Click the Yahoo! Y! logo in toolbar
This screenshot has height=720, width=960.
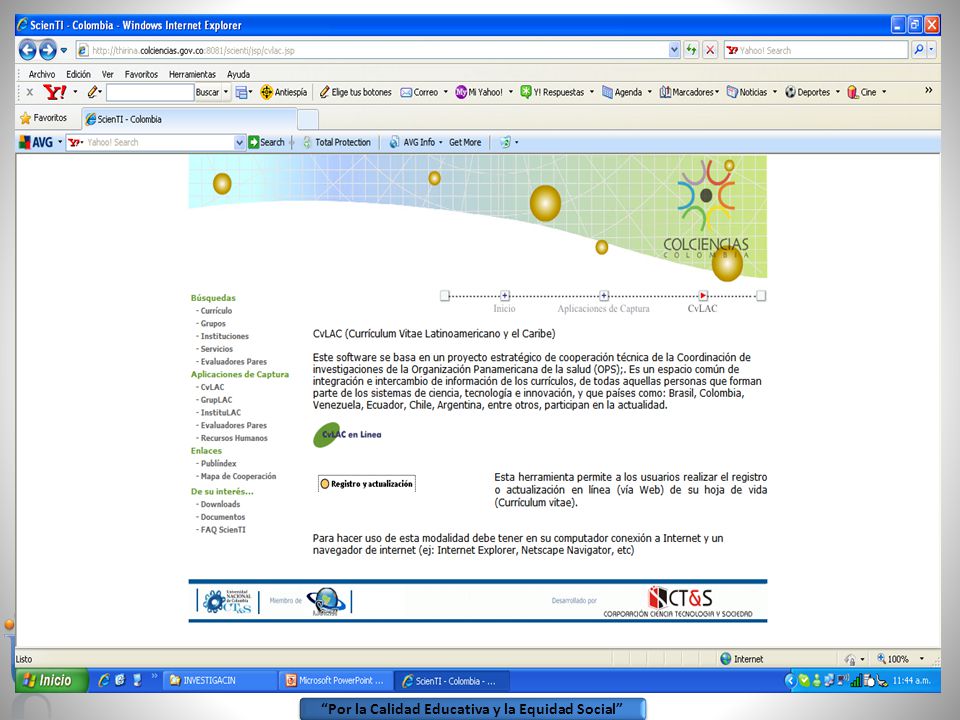coord(54,92)
